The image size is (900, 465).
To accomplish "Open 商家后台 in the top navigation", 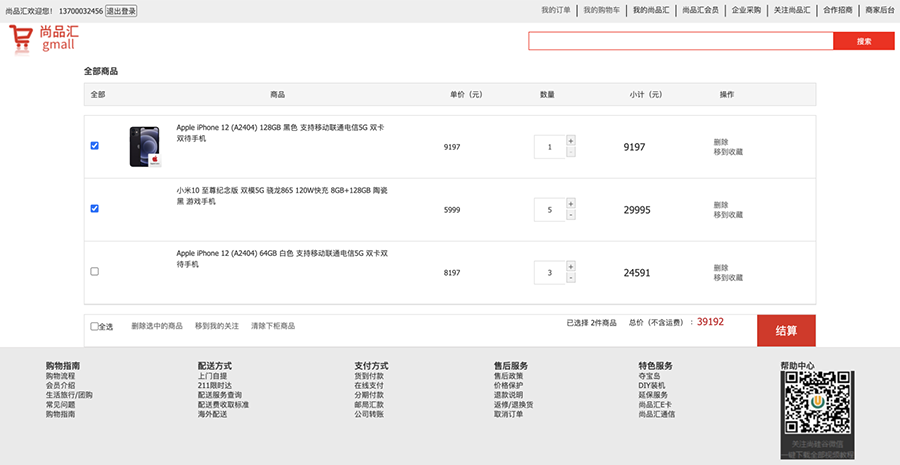I will pos(880,10).
